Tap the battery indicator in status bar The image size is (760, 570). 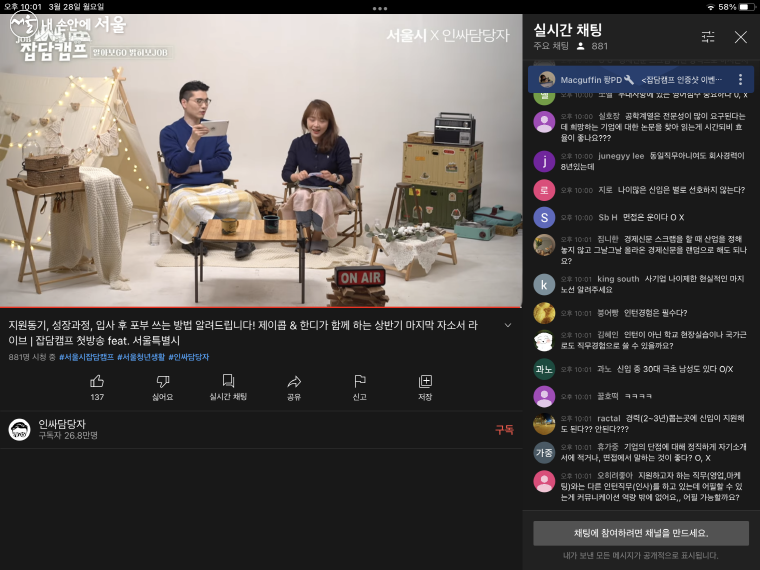(745, 7)
